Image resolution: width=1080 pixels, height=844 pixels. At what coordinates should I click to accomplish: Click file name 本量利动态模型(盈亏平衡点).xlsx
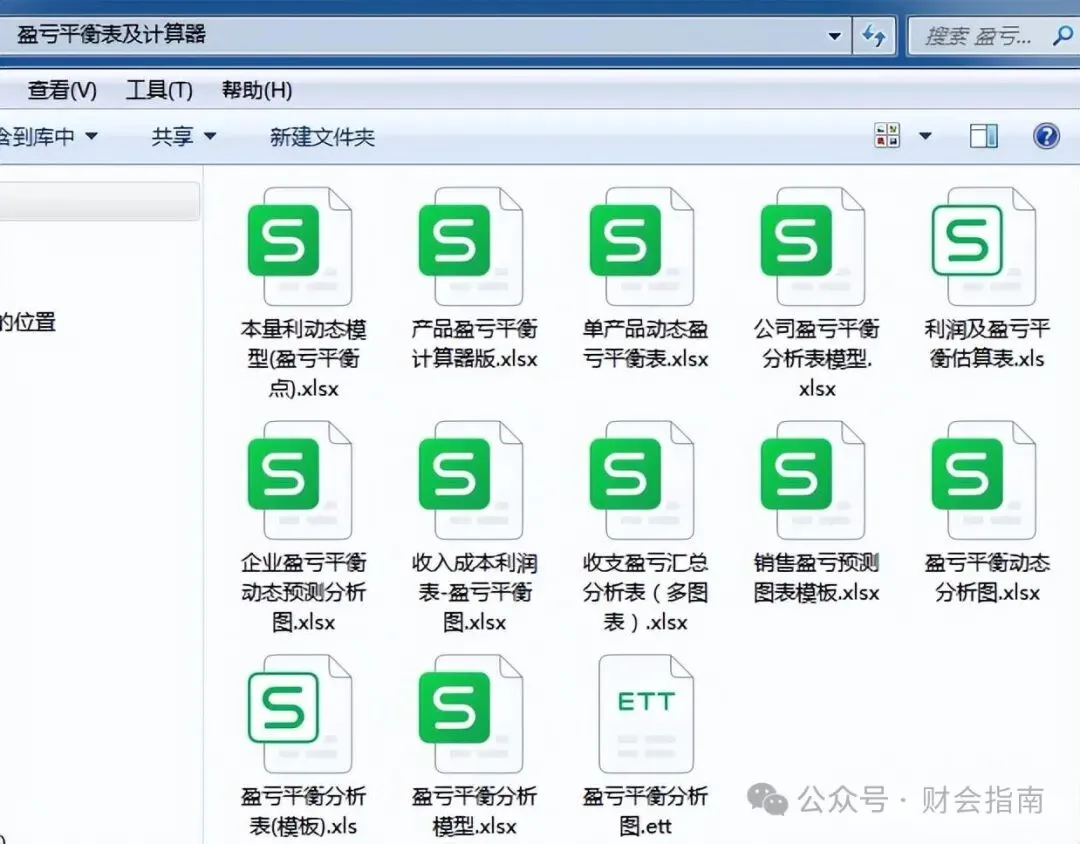pos(303,359)
